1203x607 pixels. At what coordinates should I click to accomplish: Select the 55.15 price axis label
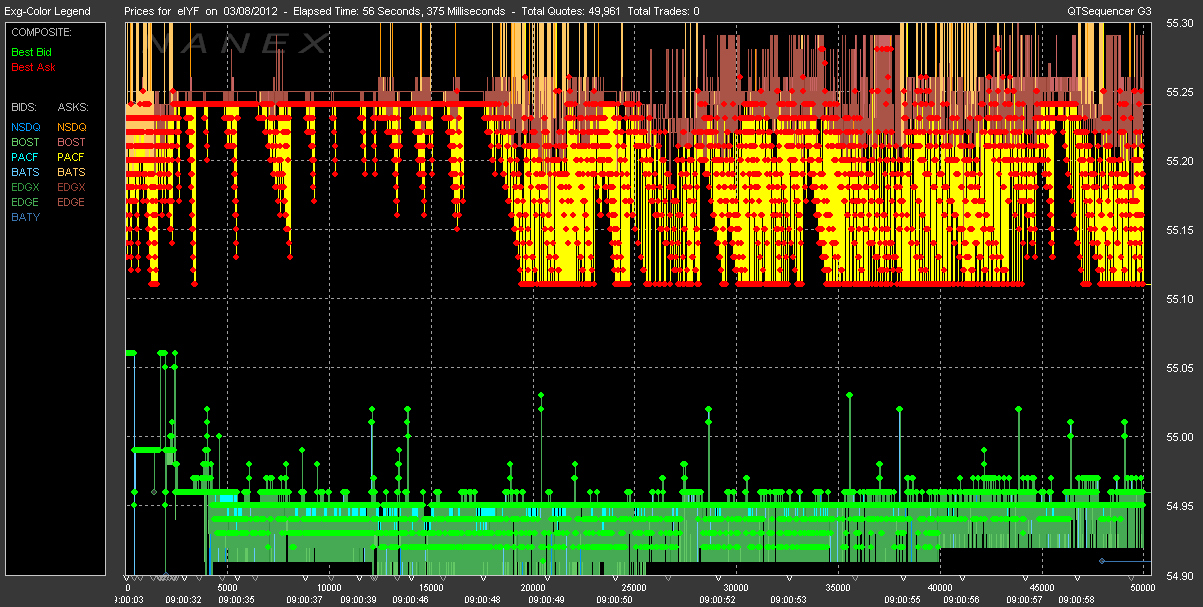coord(1180,231)
